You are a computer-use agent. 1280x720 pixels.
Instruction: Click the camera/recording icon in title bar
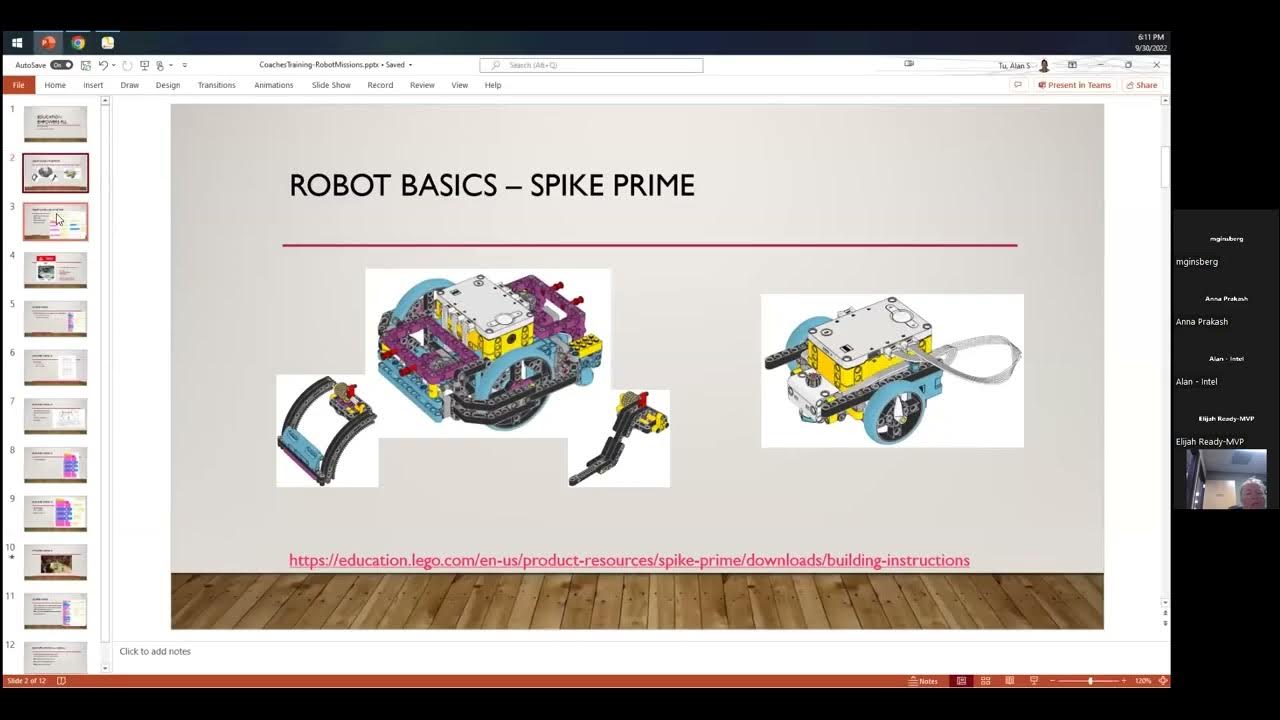click(909, 64)
